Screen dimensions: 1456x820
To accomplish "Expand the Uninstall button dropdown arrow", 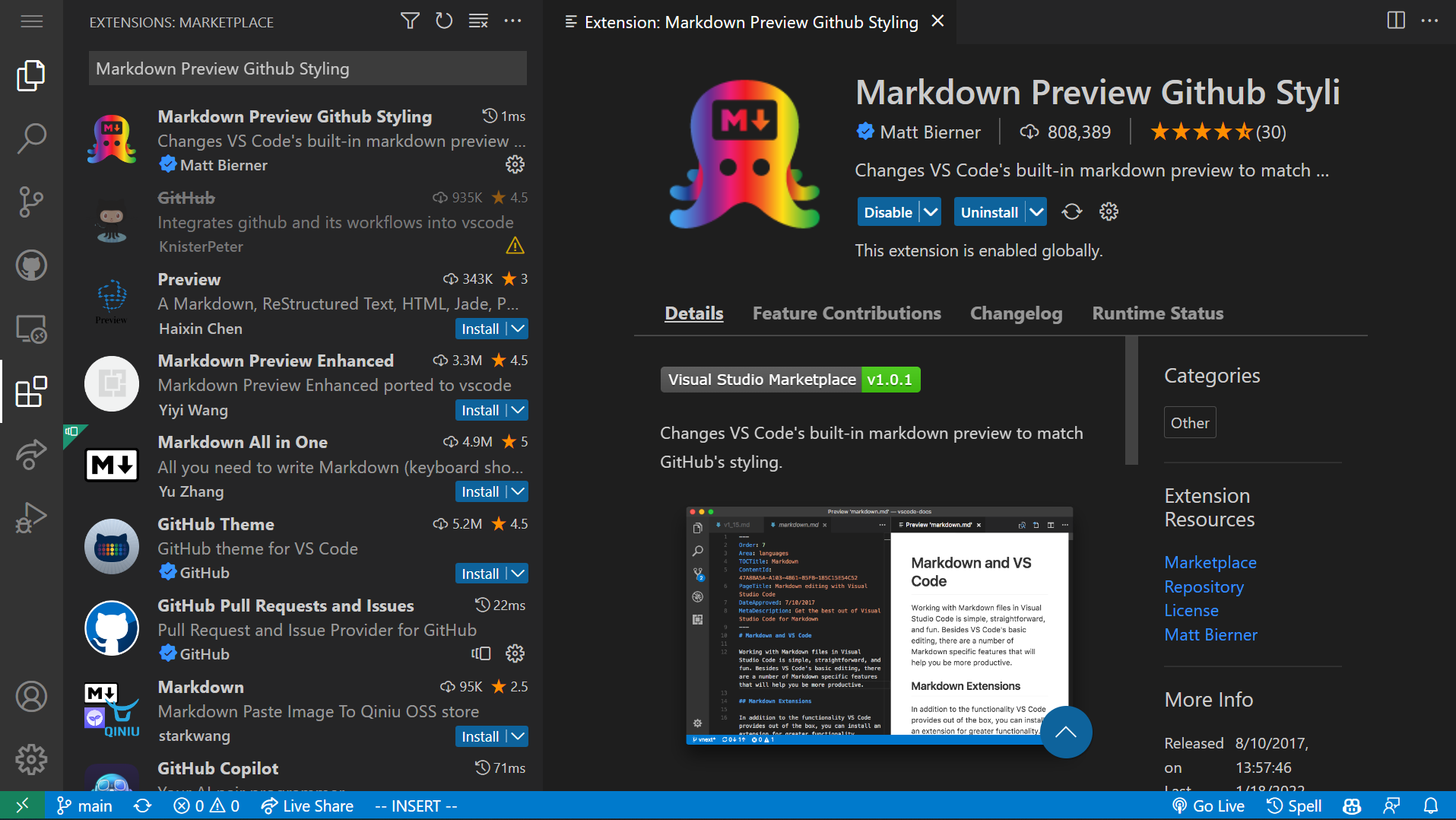I will pos(1036,212).
